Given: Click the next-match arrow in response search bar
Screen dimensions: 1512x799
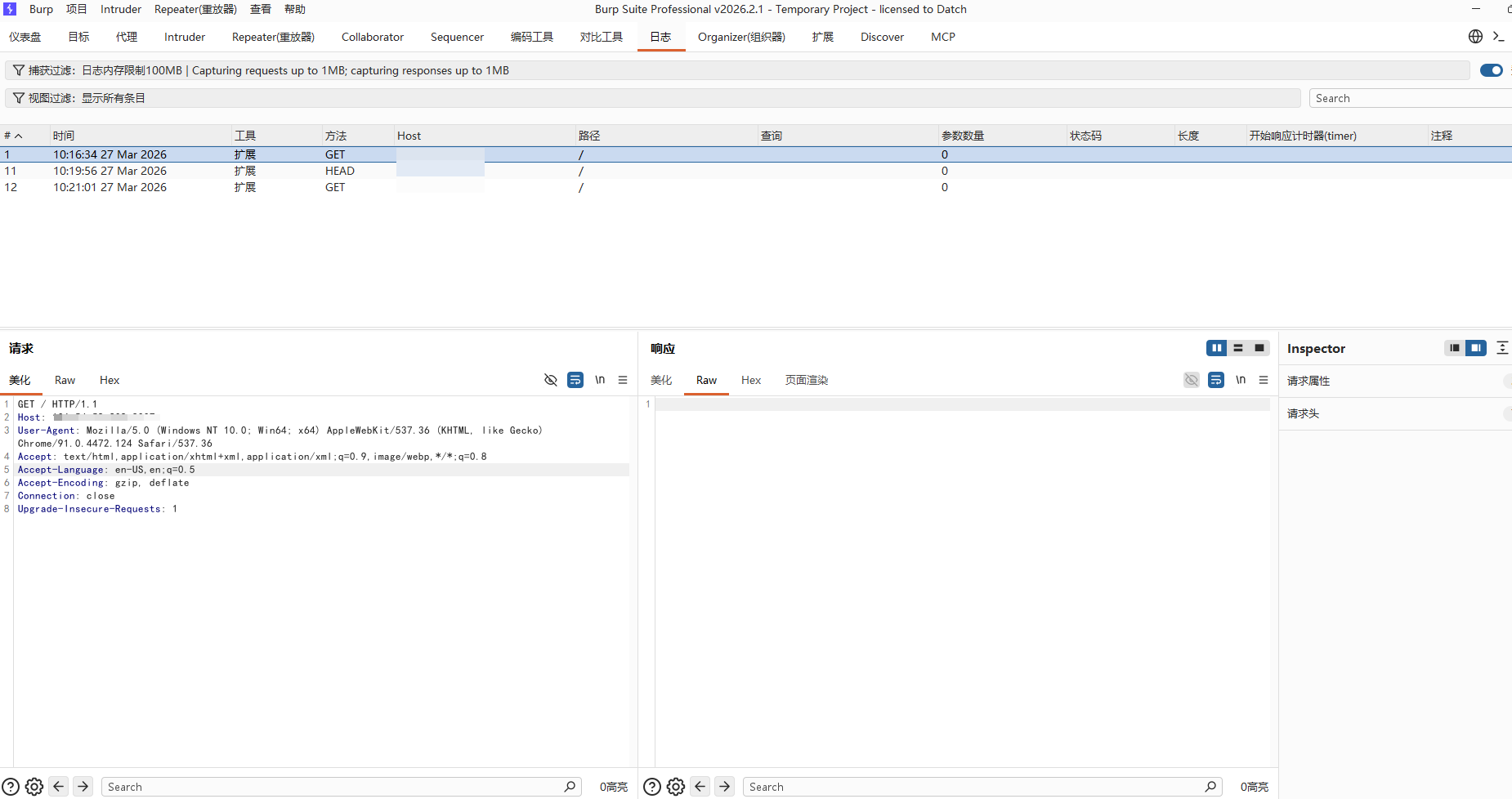Looking at the screenshot, I should click(726, 786).
